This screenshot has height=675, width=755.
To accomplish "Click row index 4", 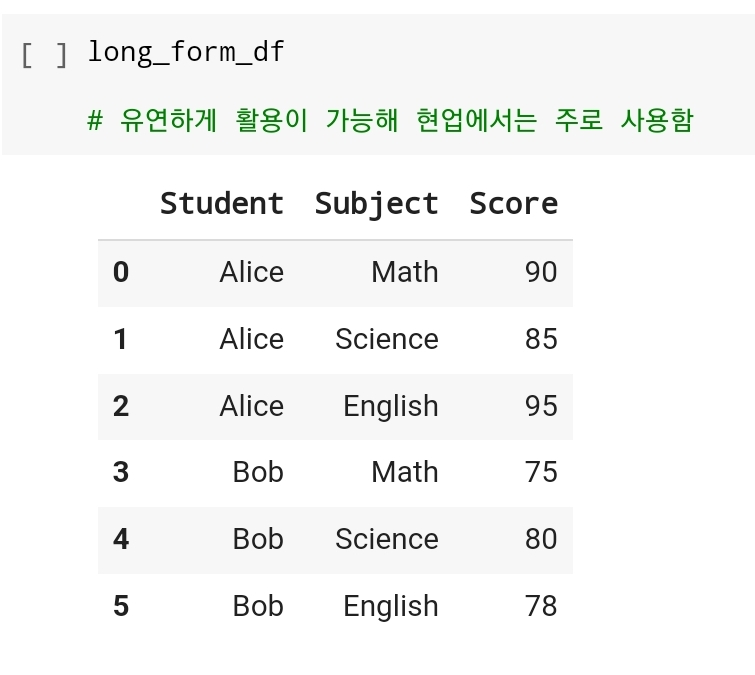I will (x=121, y=539).
